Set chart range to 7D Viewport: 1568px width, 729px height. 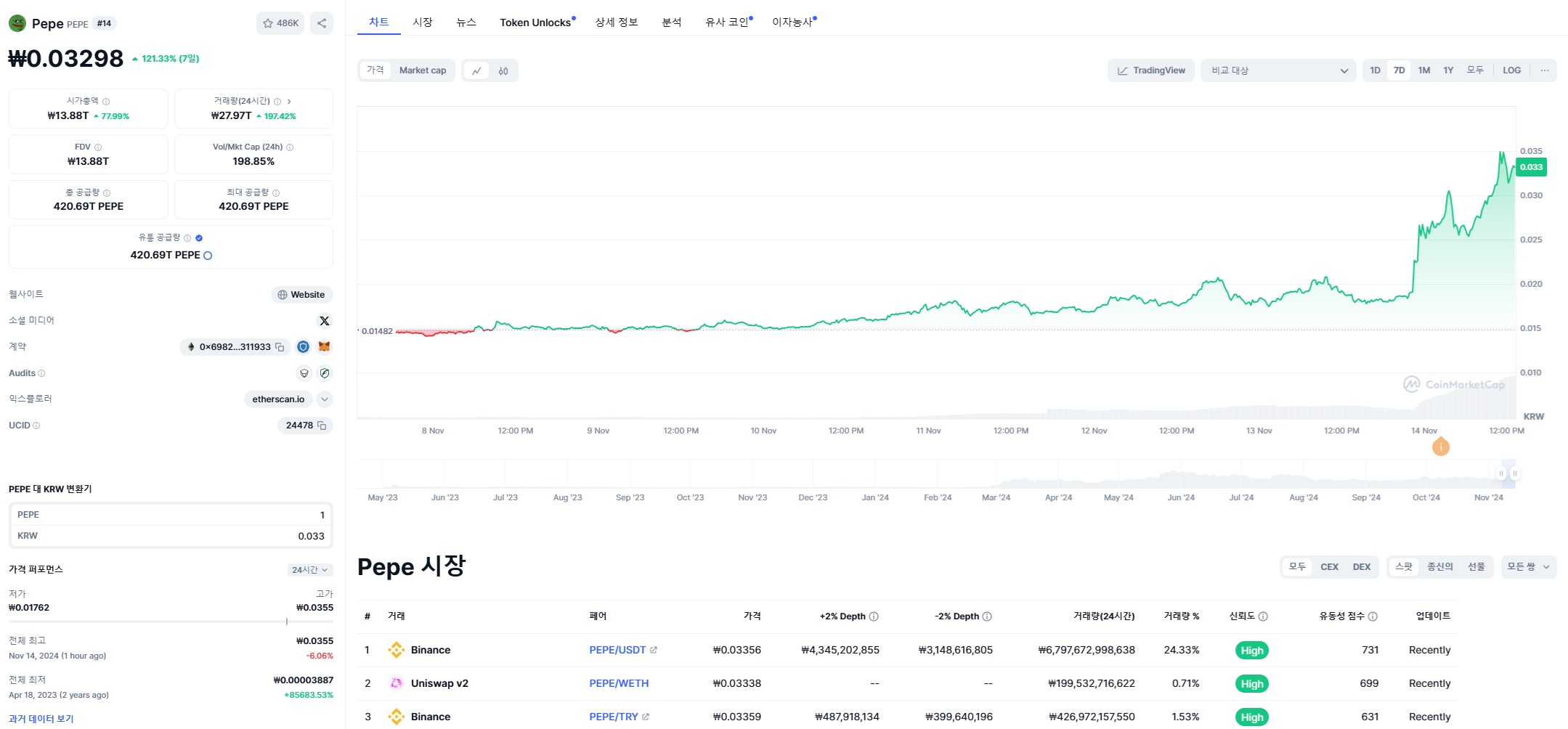[x=1400, y=70]
